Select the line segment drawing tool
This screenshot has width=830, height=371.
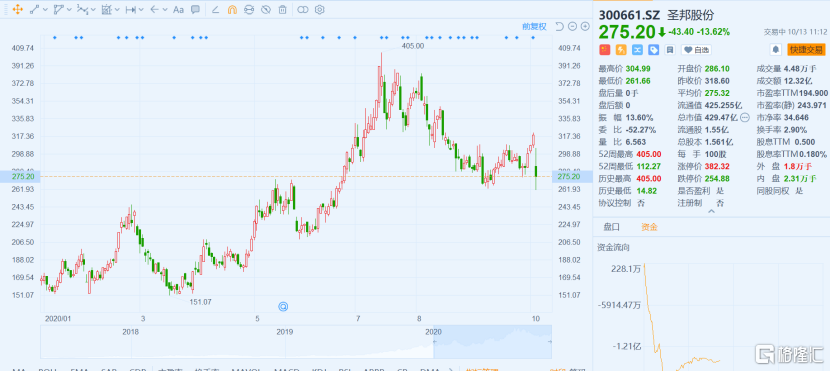pyautogui.click(x=34, y=9)
